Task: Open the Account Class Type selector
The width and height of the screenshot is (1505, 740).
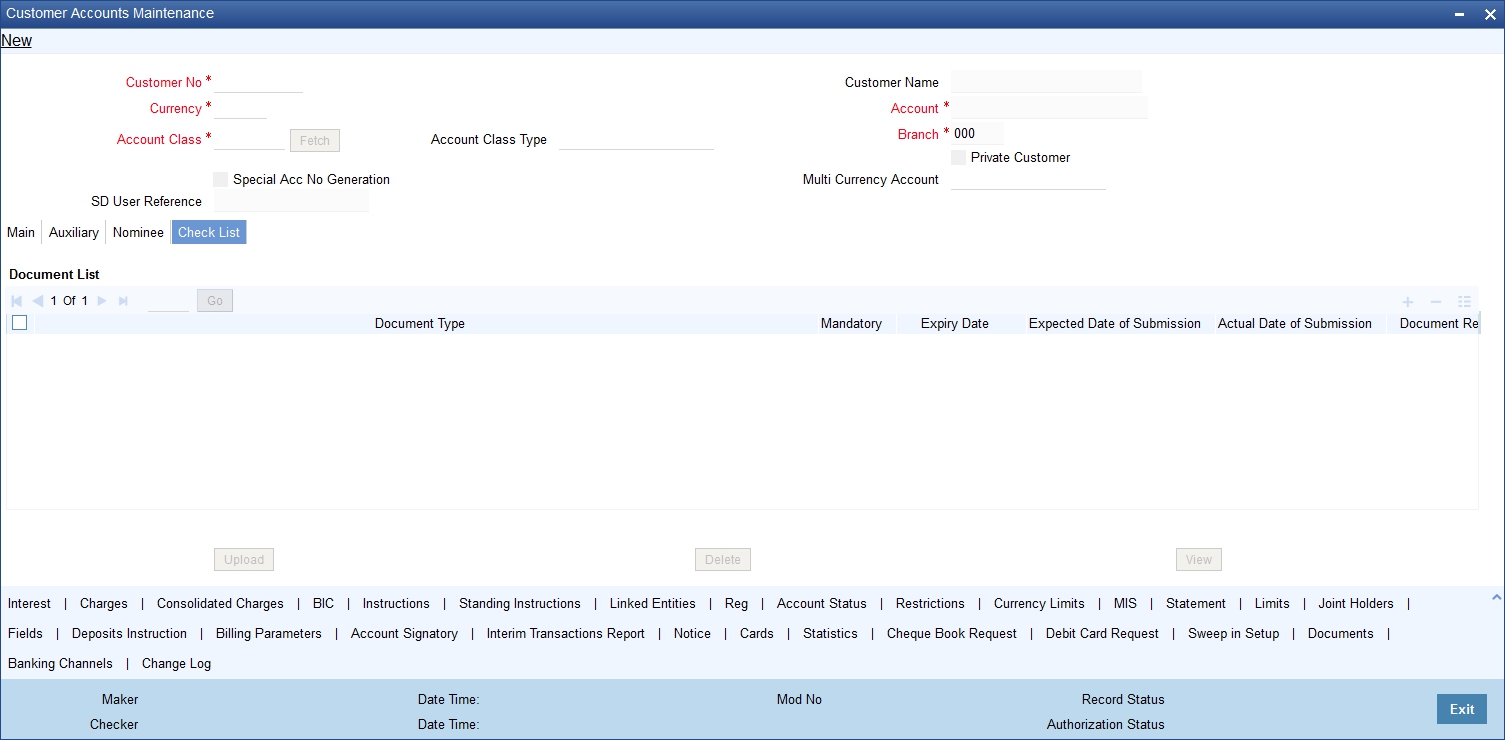Action: pos(636,140)
